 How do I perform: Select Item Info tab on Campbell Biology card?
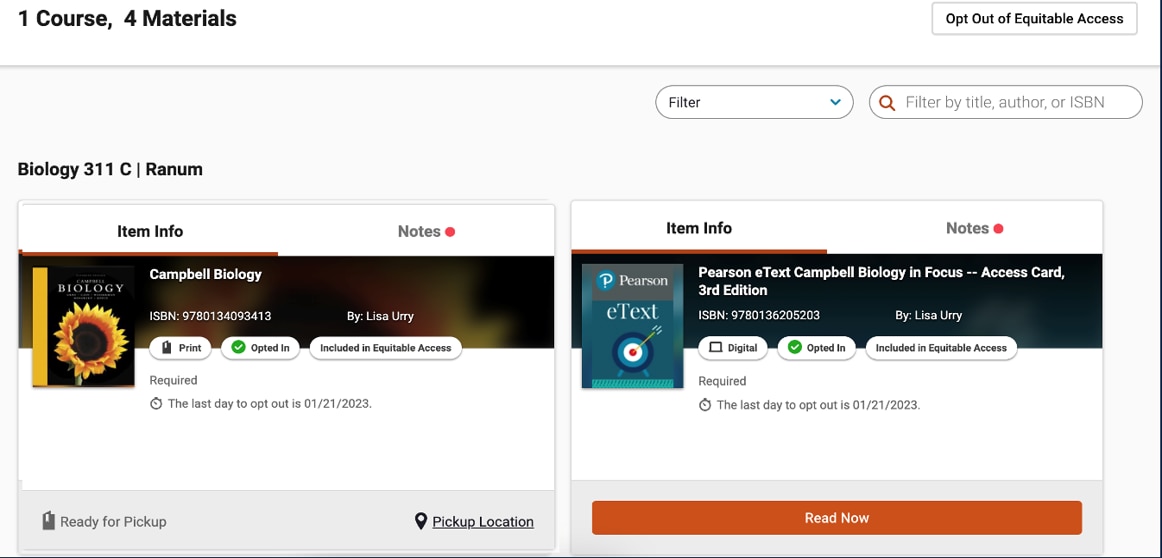150,231
